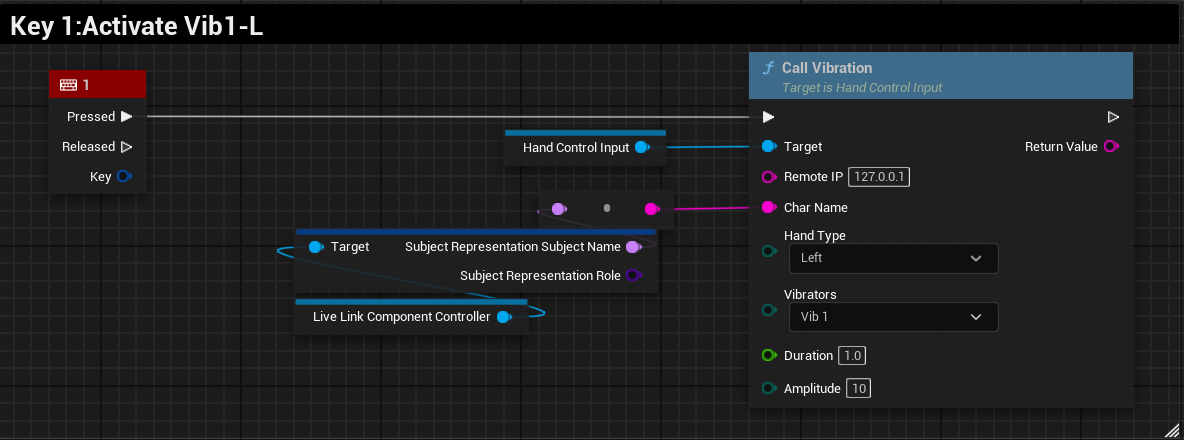The height and width of the screenshot is (440, 1184).
Task: Click the keyboard icon on the 1 node
Action: click(68, 85)
